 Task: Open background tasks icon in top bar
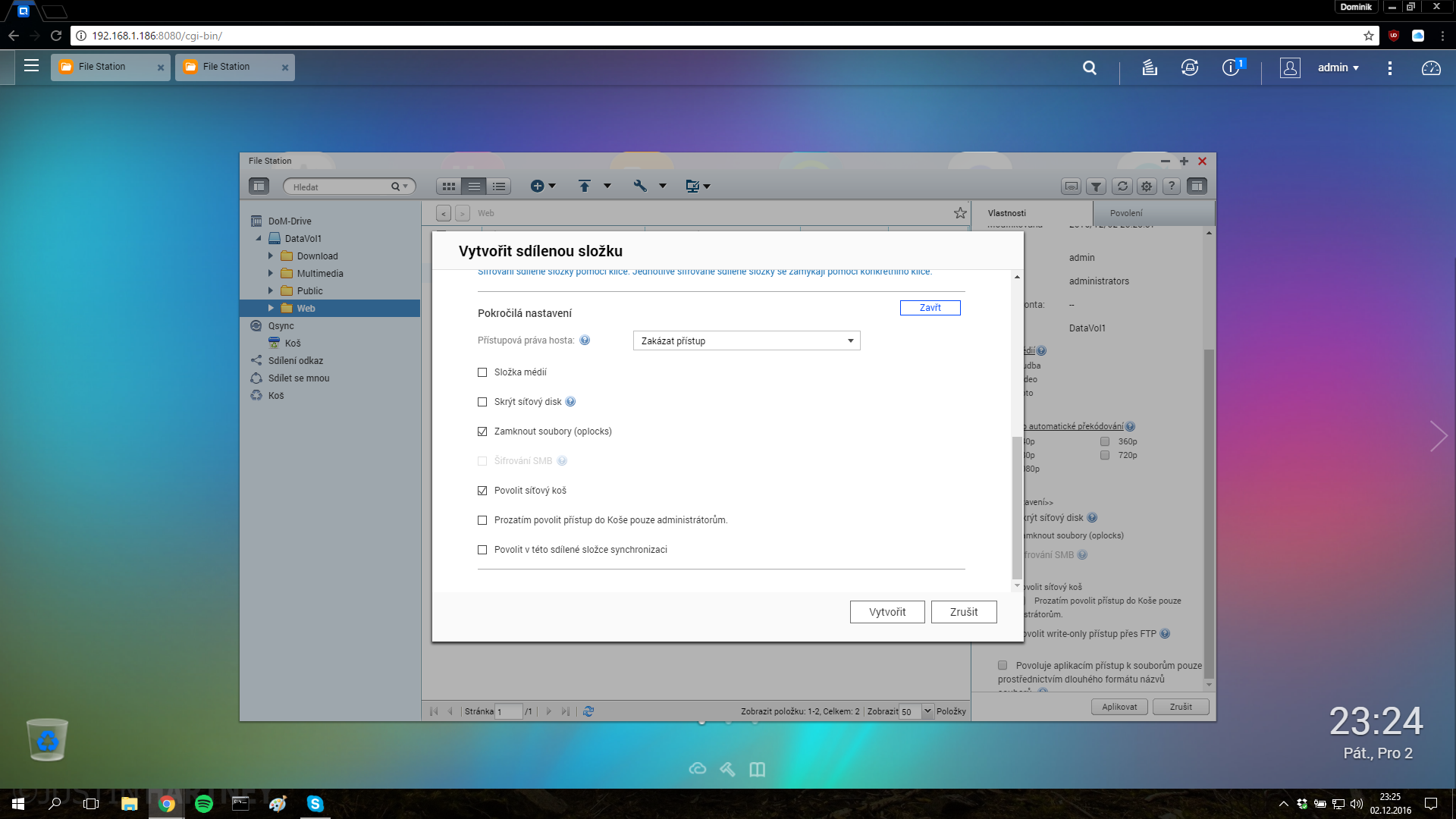[1150, 67]
